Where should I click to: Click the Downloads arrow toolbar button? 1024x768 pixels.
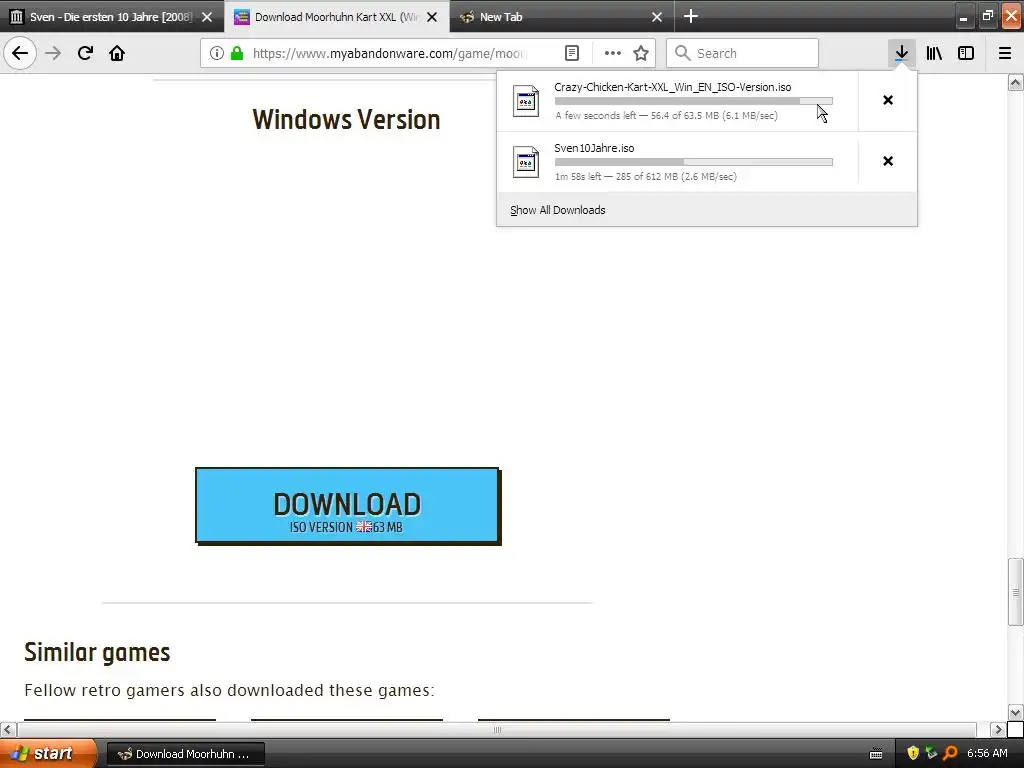pyautogui.click(x=901, y=53)
